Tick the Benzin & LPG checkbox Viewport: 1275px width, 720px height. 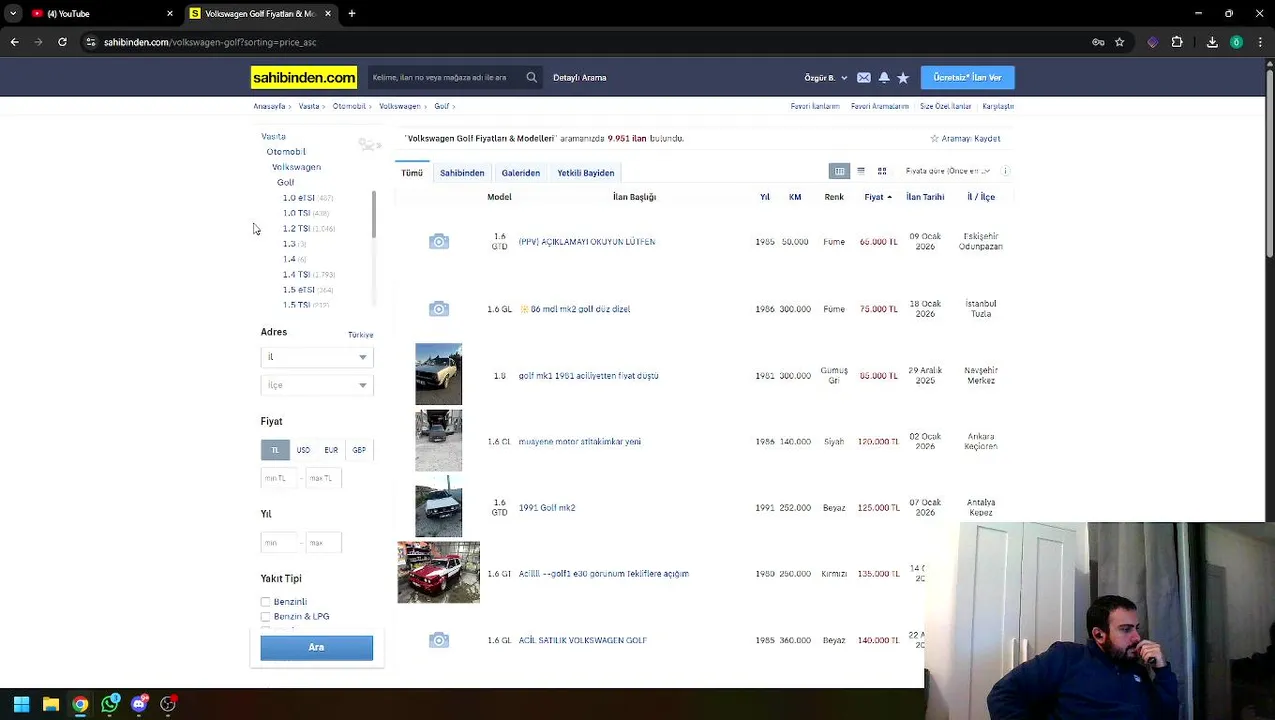click(x=266, y=617)
